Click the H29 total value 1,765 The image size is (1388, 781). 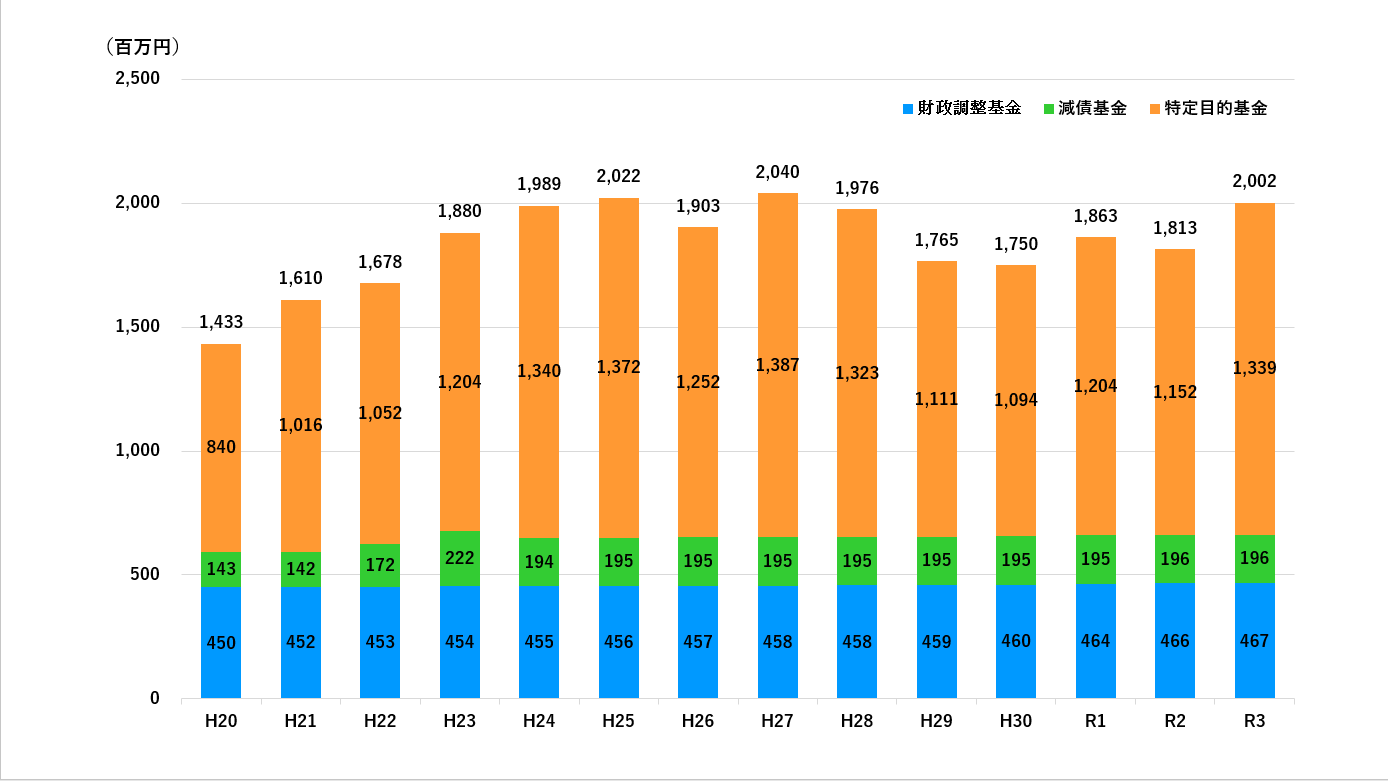pos(937,240)
